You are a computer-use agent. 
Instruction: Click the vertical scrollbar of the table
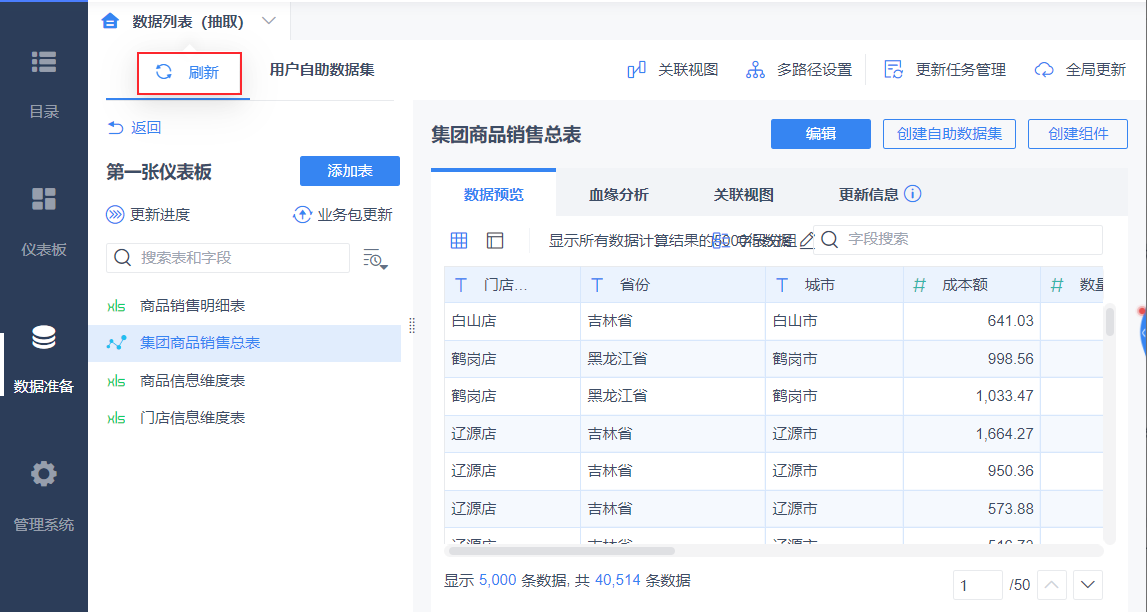point(1110,322)
